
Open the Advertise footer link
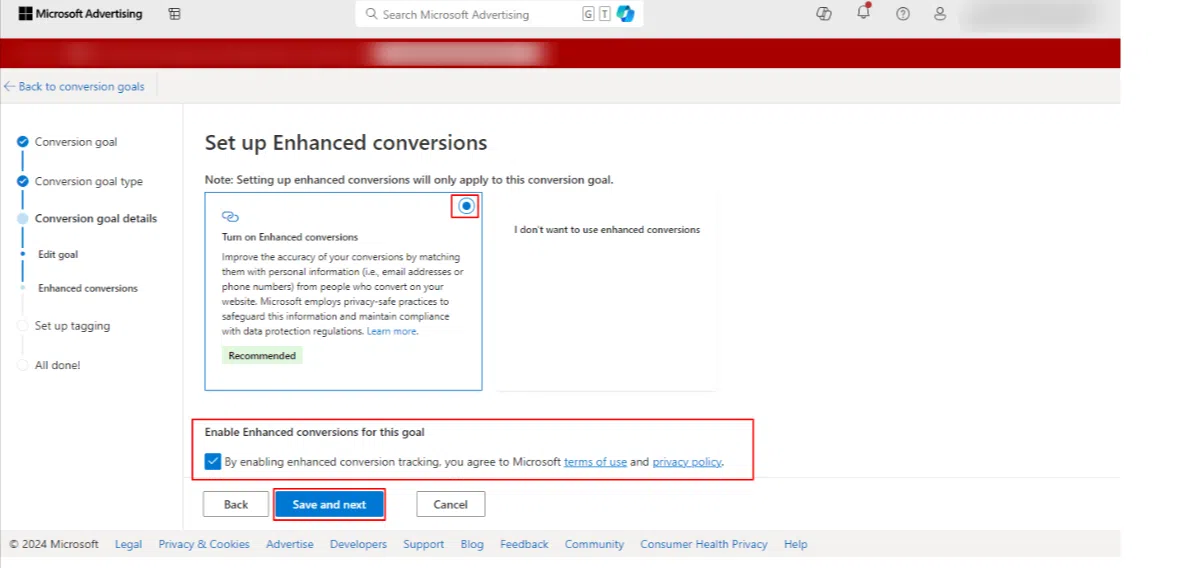[290, 544]
